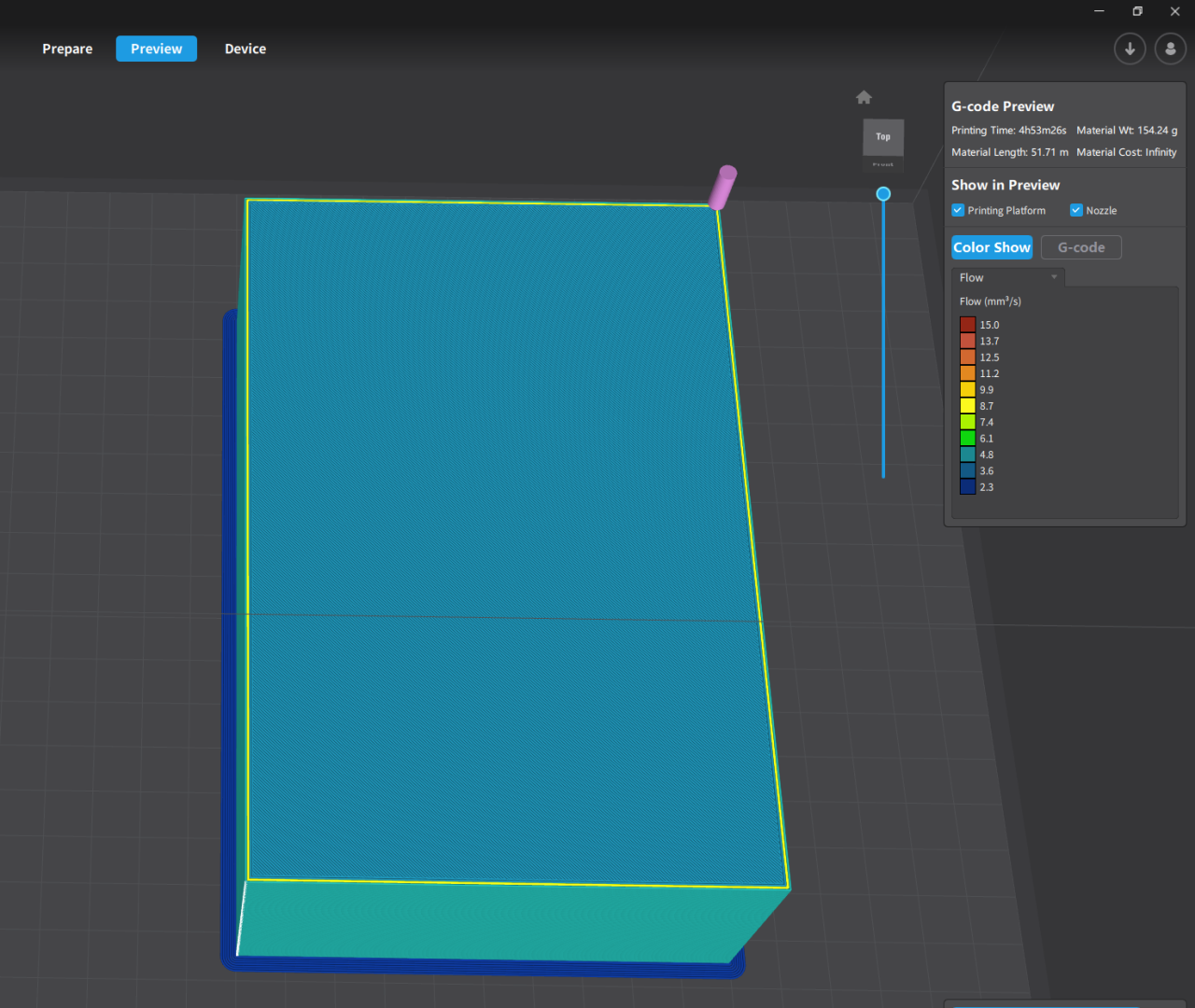Click the yellow 8.7 flow legend swatch

coord(968,406)
